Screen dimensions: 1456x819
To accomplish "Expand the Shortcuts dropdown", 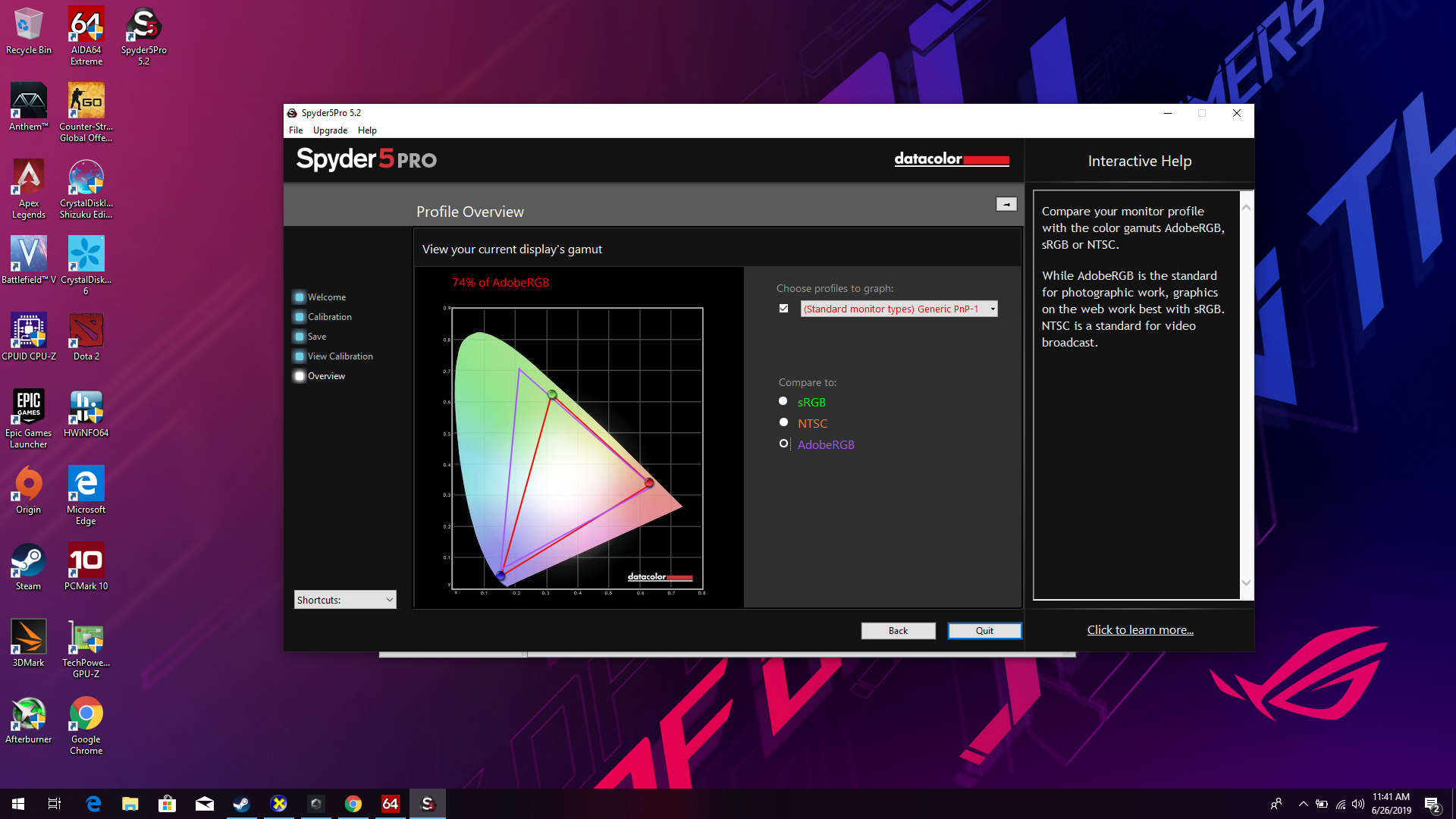I will 345,600.
